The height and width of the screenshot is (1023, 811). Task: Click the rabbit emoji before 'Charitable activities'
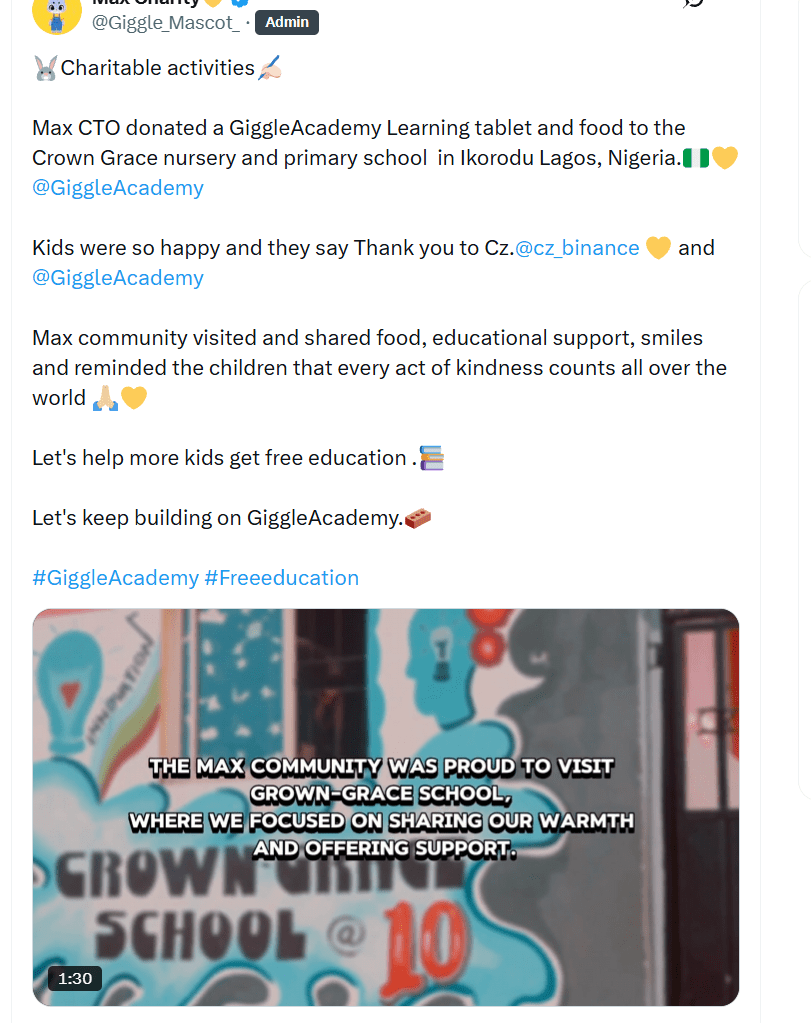coord(46,68)
